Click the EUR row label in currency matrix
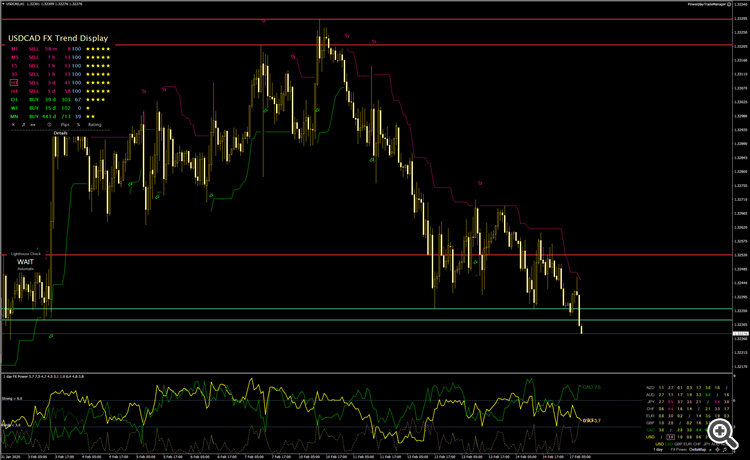 [651, 416]
